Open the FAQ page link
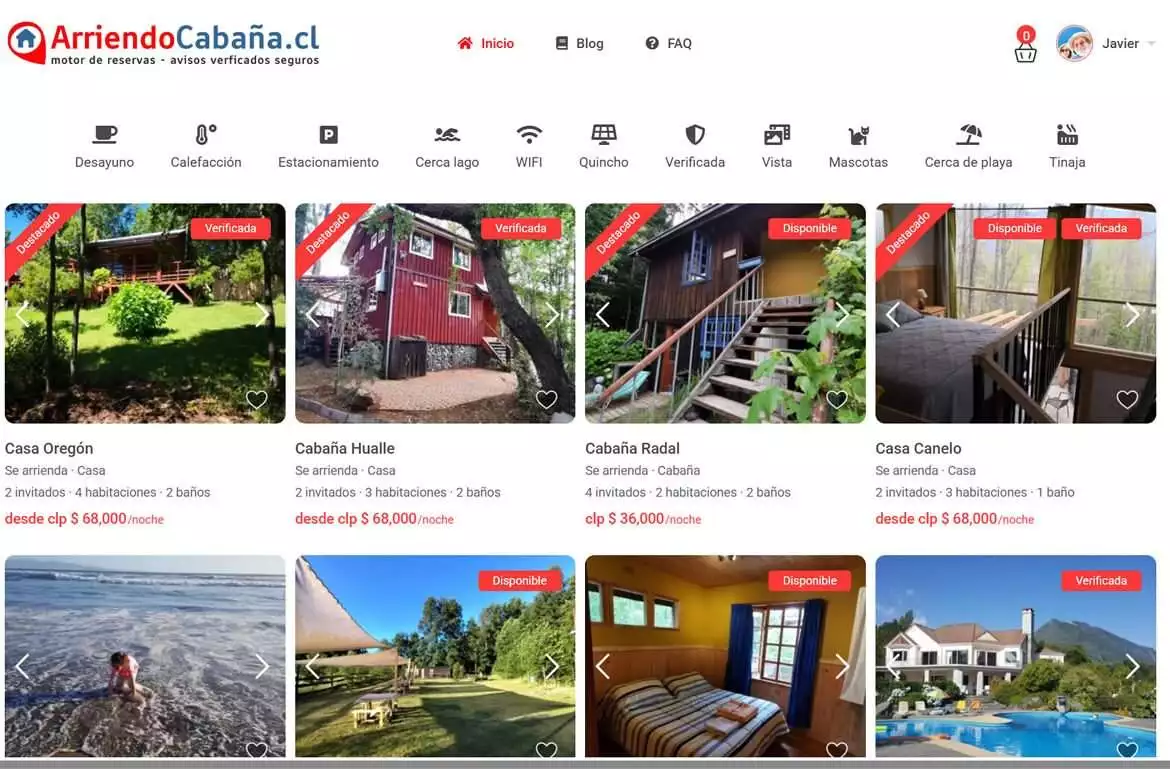The width and height of the screenshot is (1170, 769). pyautogui.click(x=669, y=43)
